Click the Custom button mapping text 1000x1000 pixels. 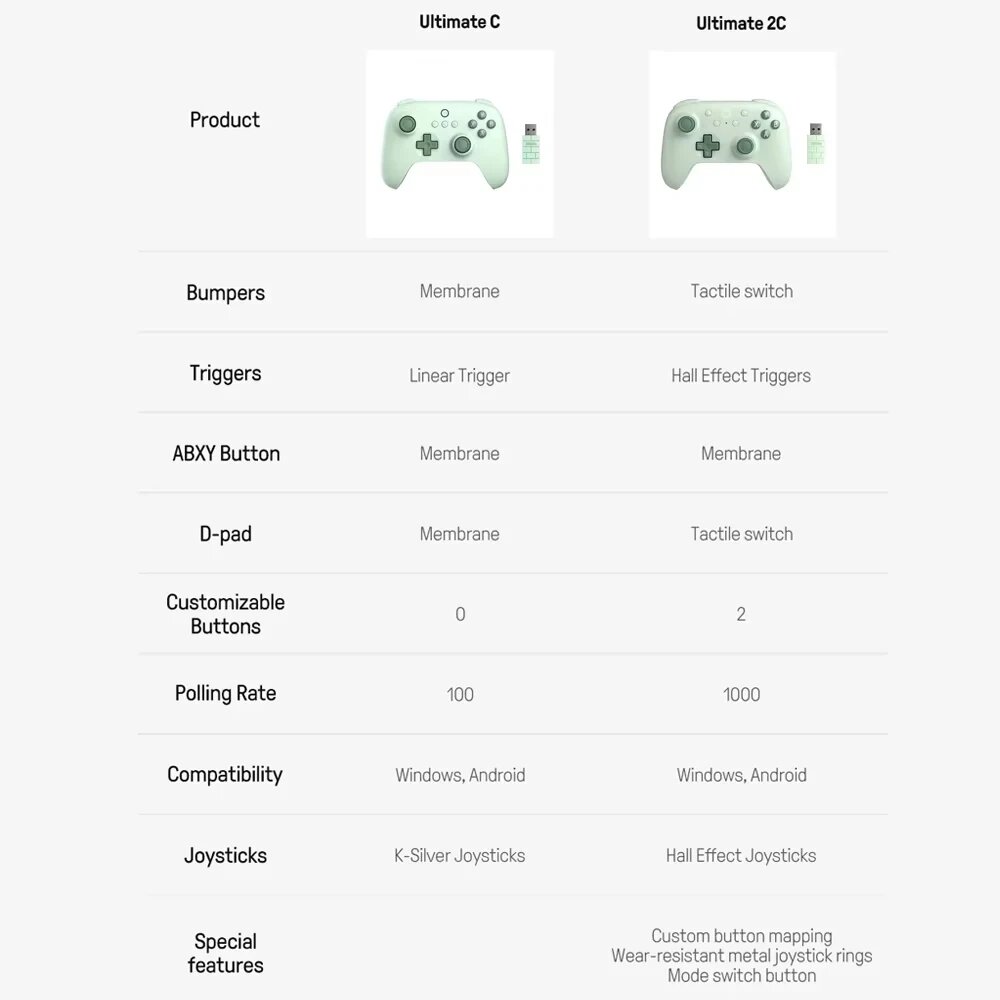click(x=741, y=936)
